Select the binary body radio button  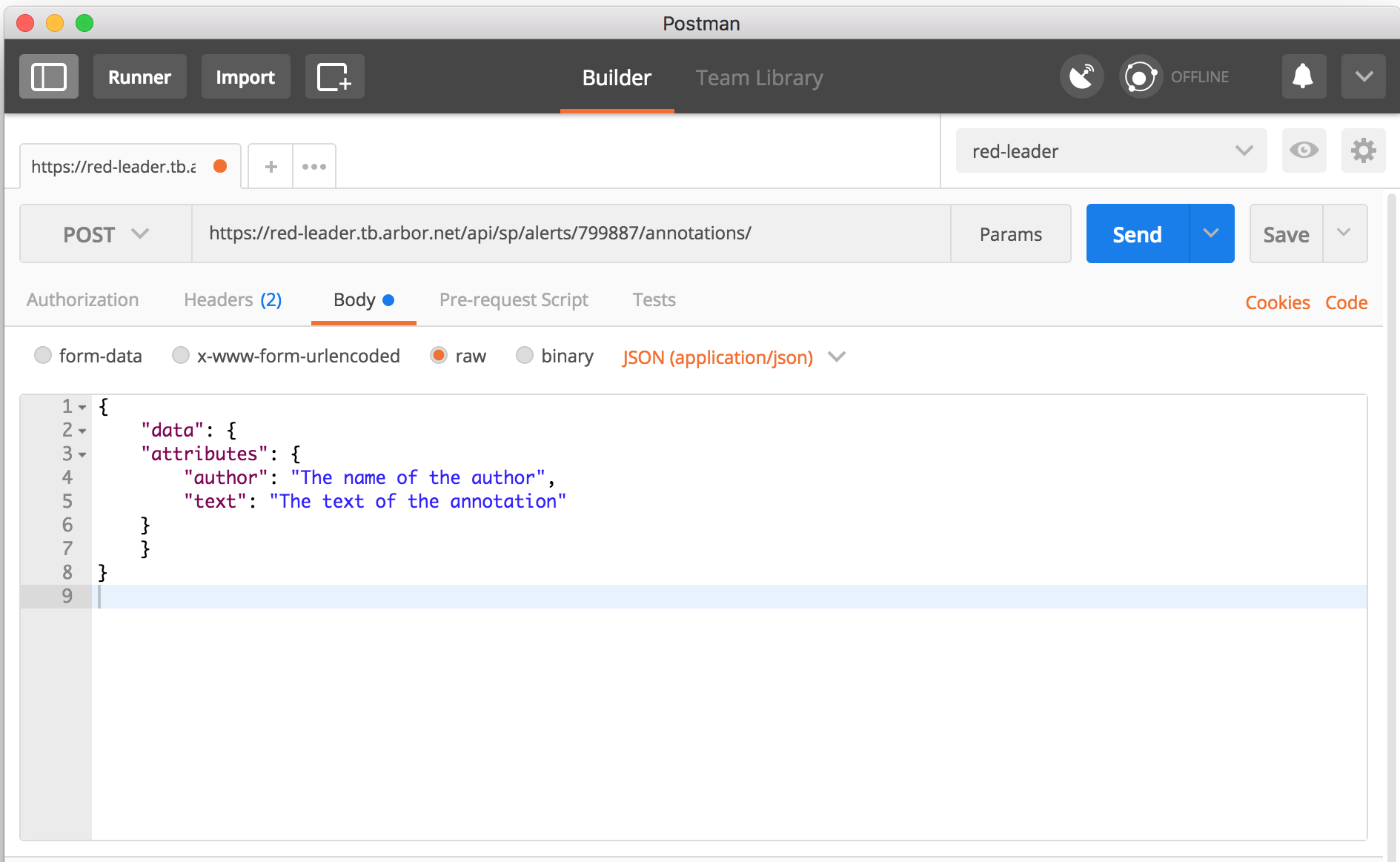coord(525,356)
